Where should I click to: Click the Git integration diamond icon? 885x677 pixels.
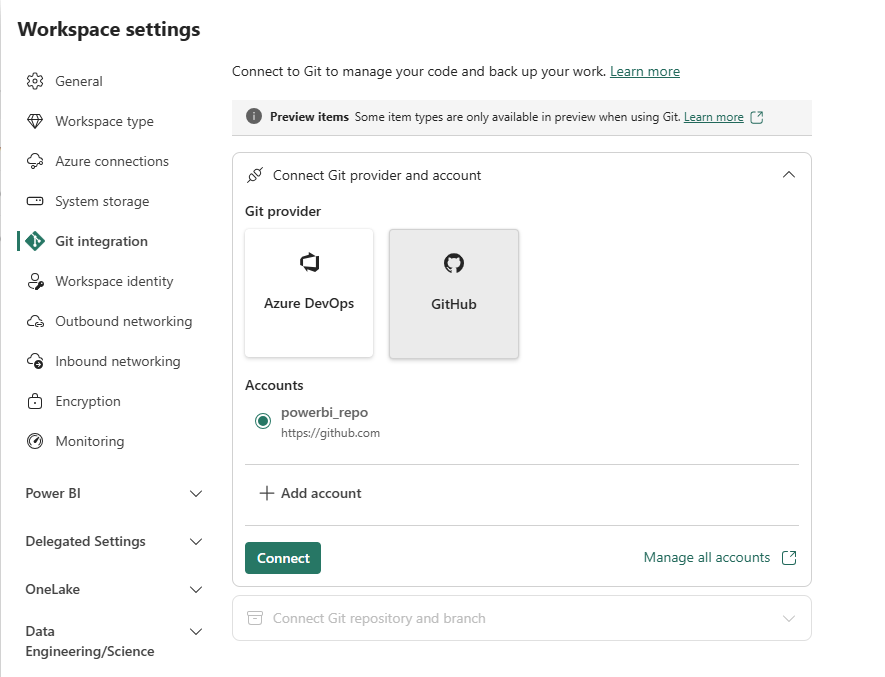(x=35, y=241)
